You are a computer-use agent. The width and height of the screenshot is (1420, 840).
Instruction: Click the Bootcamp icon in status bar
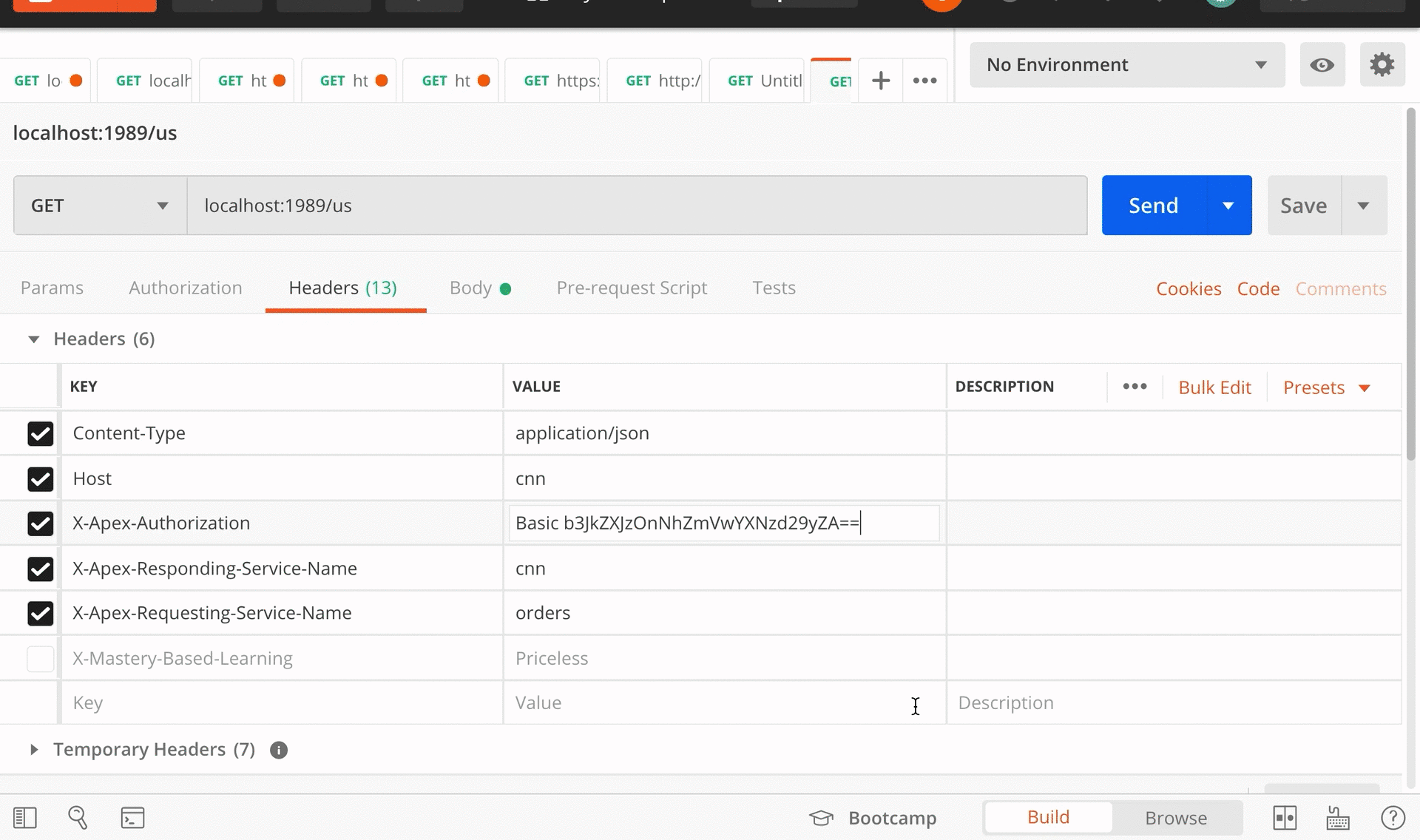click(x=820, y=818)
